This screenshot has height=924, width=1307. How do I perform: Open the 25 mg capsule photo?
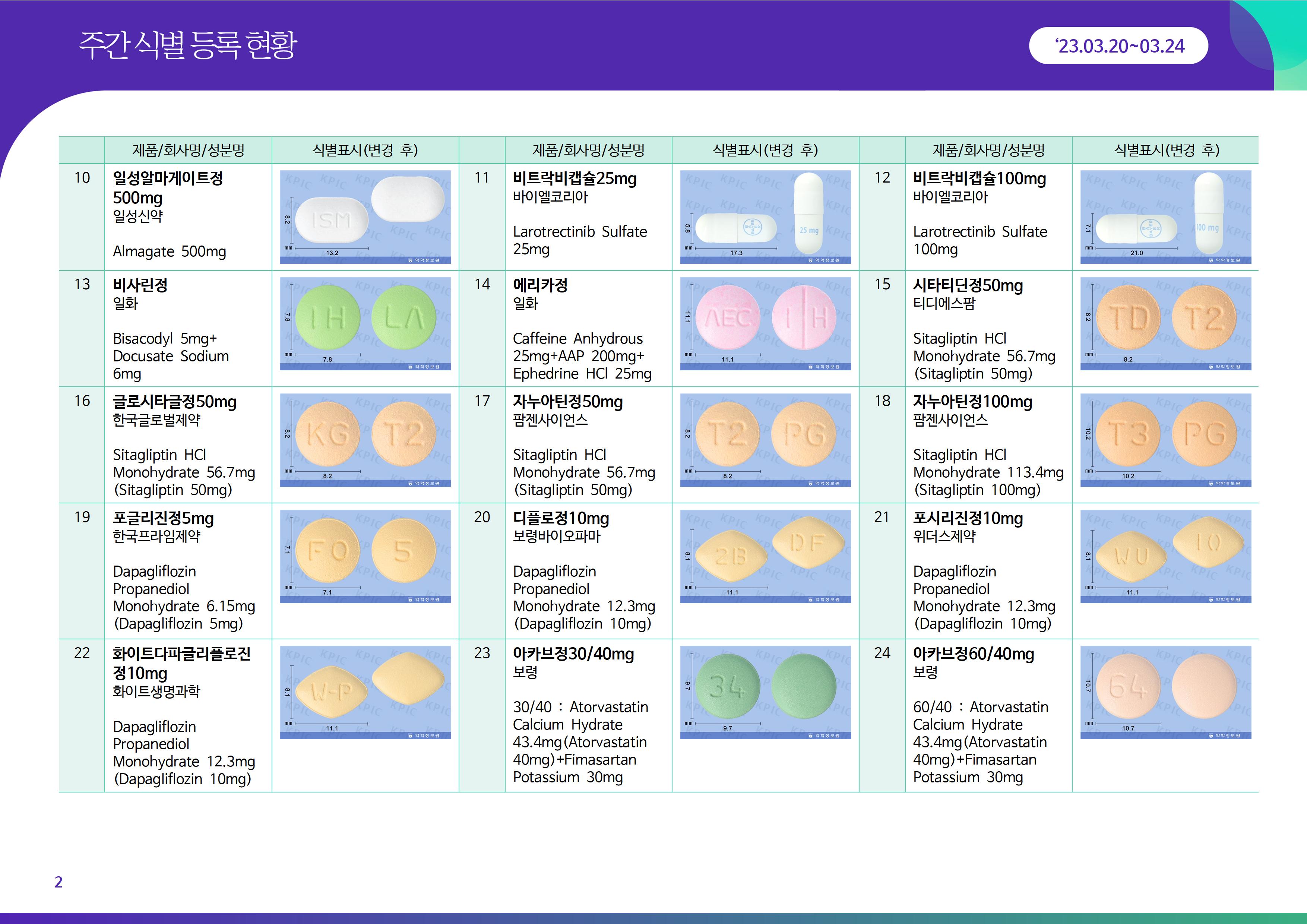[x=765, y=217]
